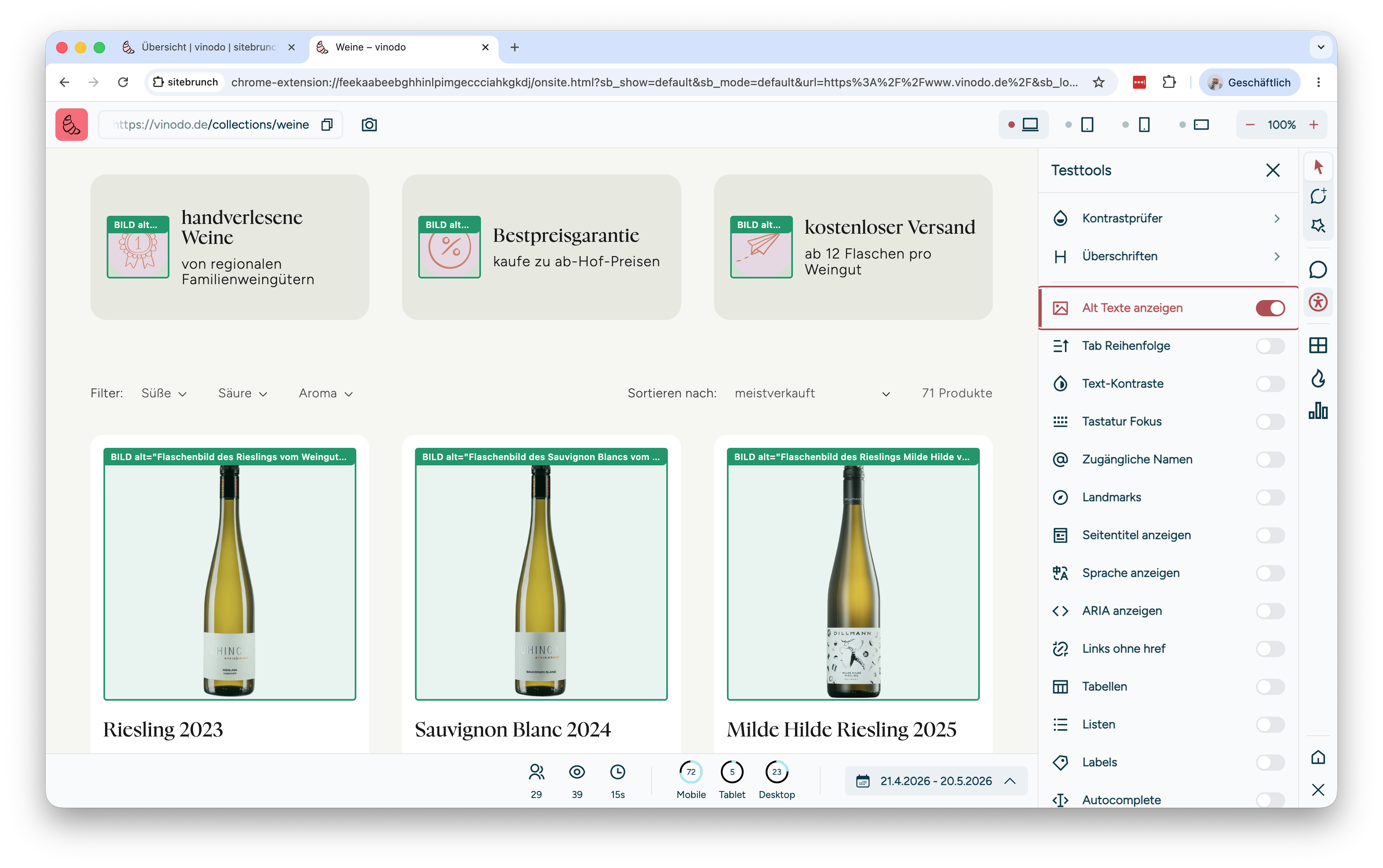The height and width of the screenshot is (868, 1383).
Task: Open the bar chart analytics tool
Action: click(1317, 410)
